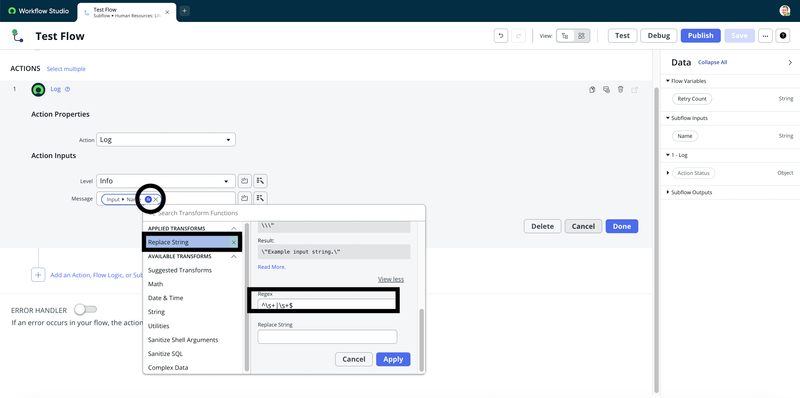
Task: Collapse the 1 - Log data section
Action: pyautogui.click(x=667, y=155)
